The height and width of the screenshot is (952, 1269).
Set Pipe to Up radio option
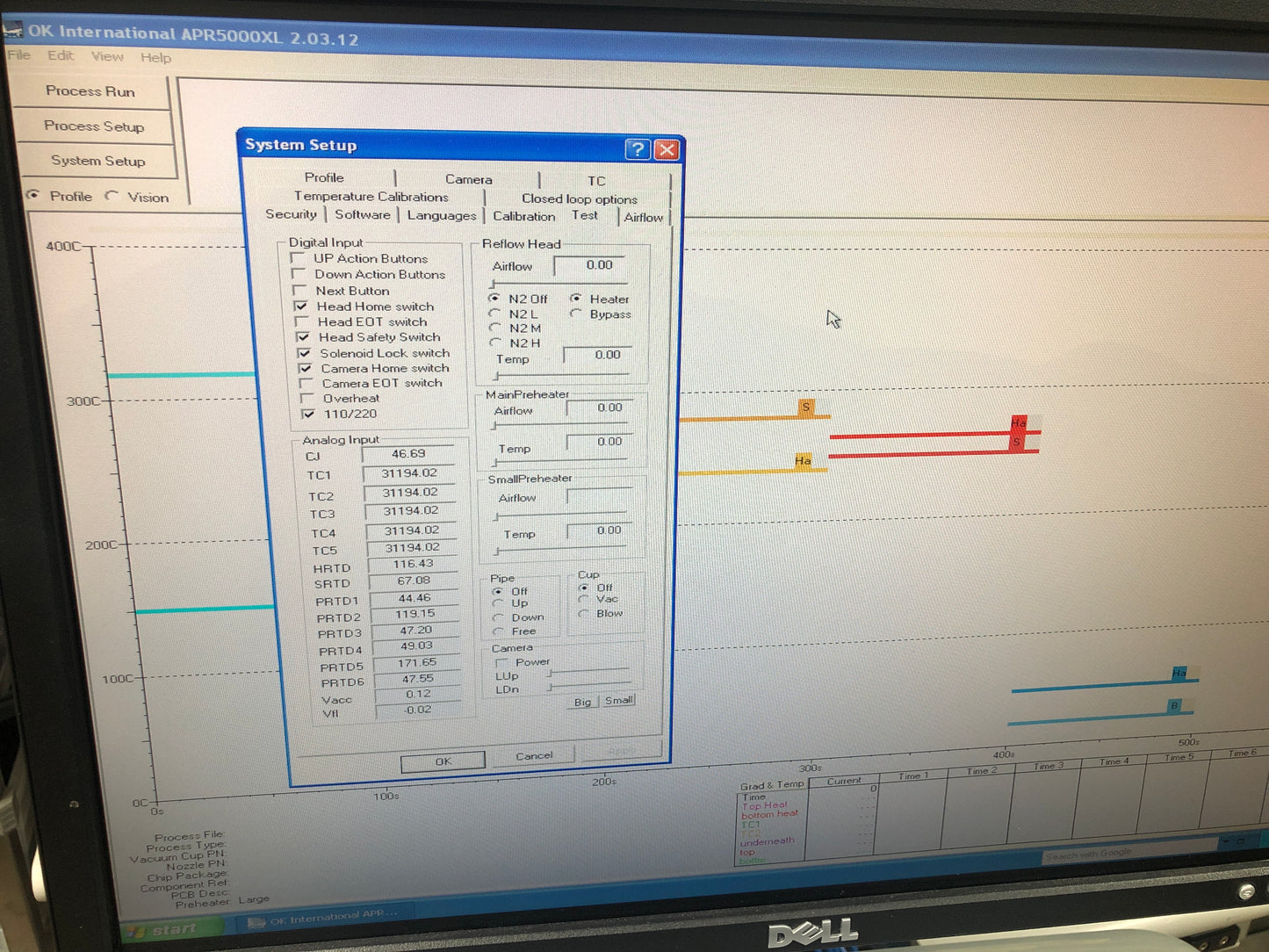[498, 603]
